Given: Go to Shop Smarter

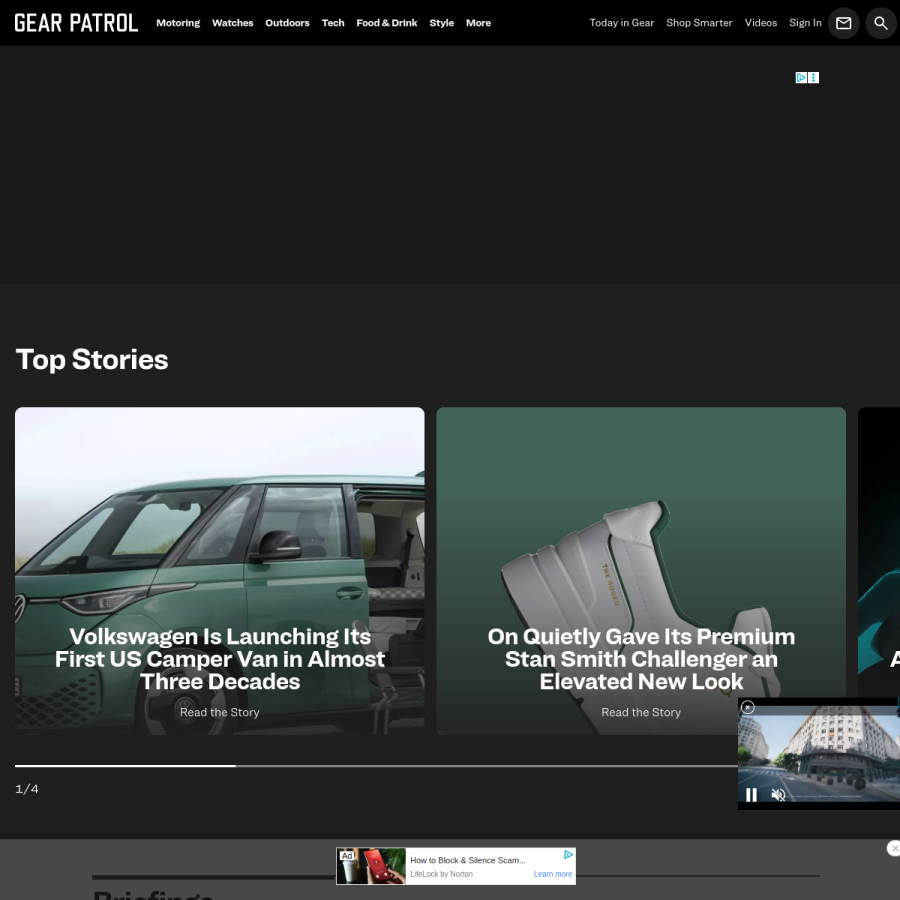Looking at the screenshot, I should [x=699, y=23].
